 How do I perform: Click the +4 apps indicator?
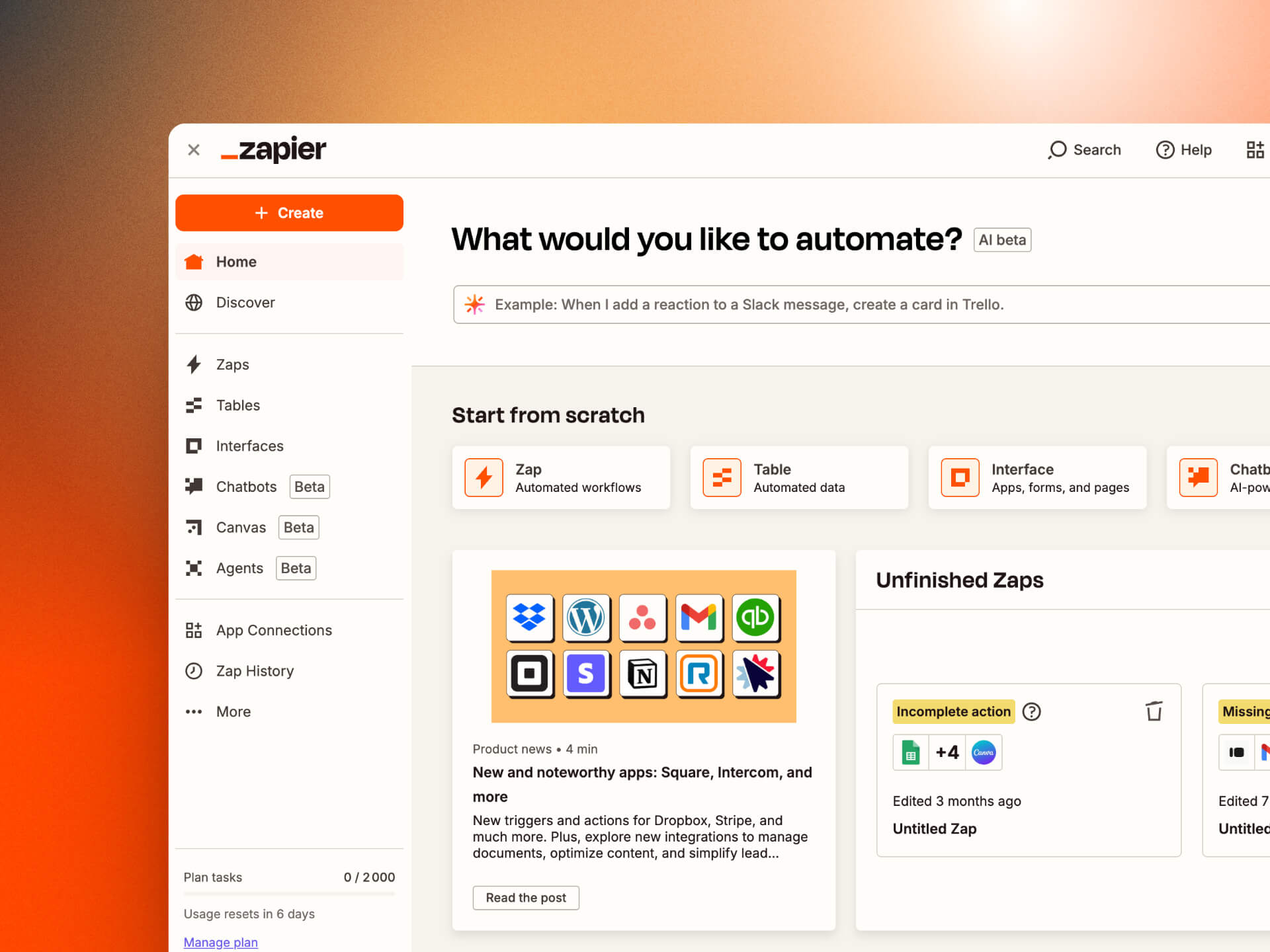pyautogui.click(x=947, y=752)
